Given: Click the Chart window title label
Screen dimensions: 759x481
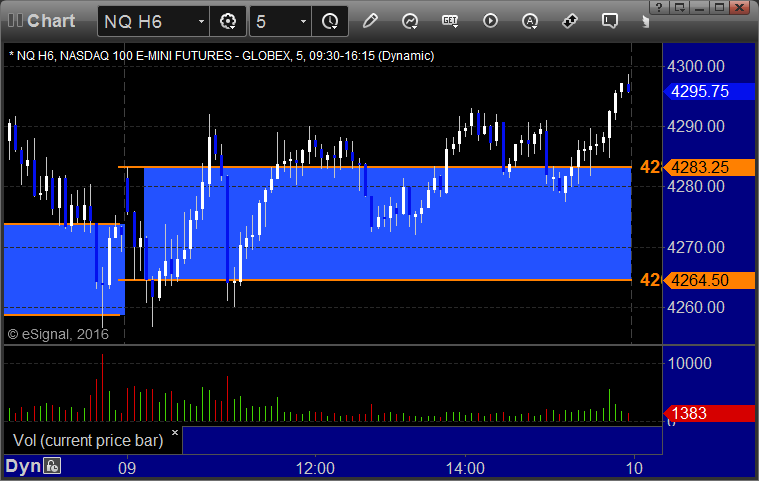Looking at the screenshot, I should (51, 21).
